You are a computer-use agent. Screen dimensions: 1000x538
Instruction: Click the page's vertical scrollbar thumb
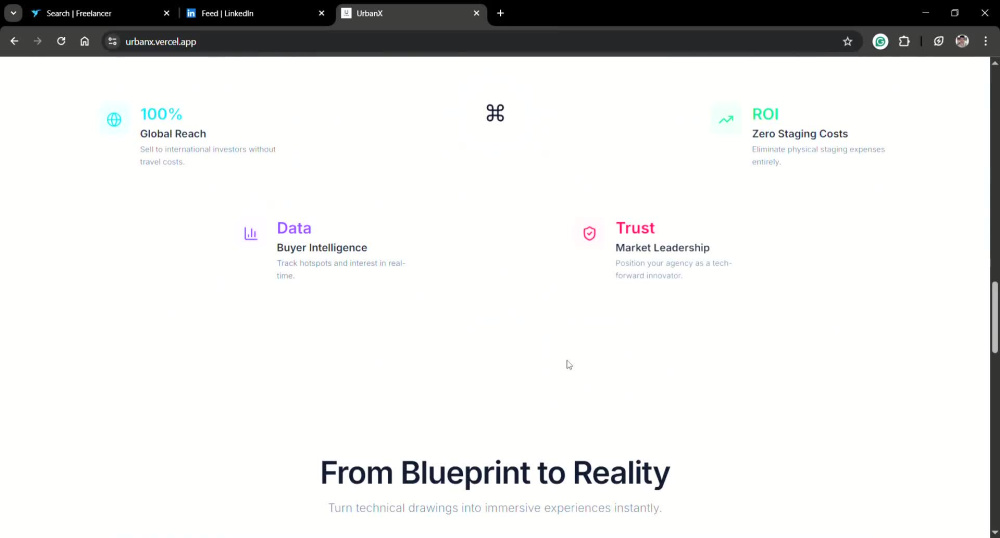click(x=994, y=317)
